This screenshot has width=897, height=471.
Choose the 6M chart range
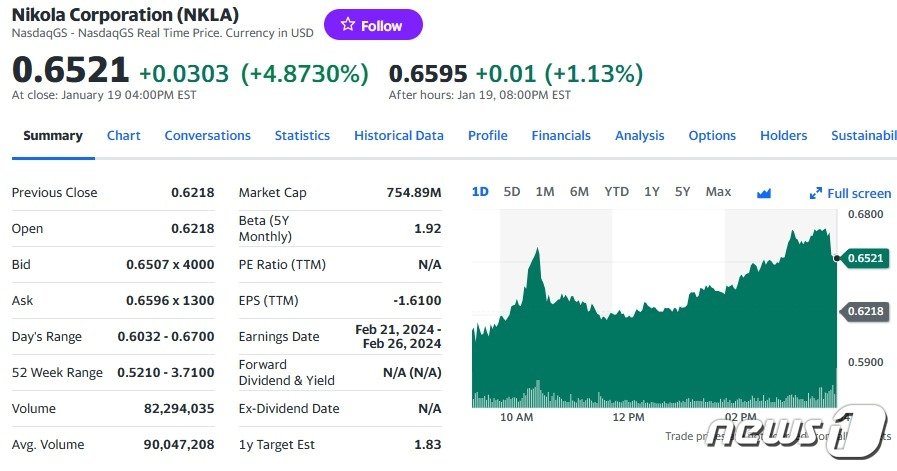(x=579, y=192)
